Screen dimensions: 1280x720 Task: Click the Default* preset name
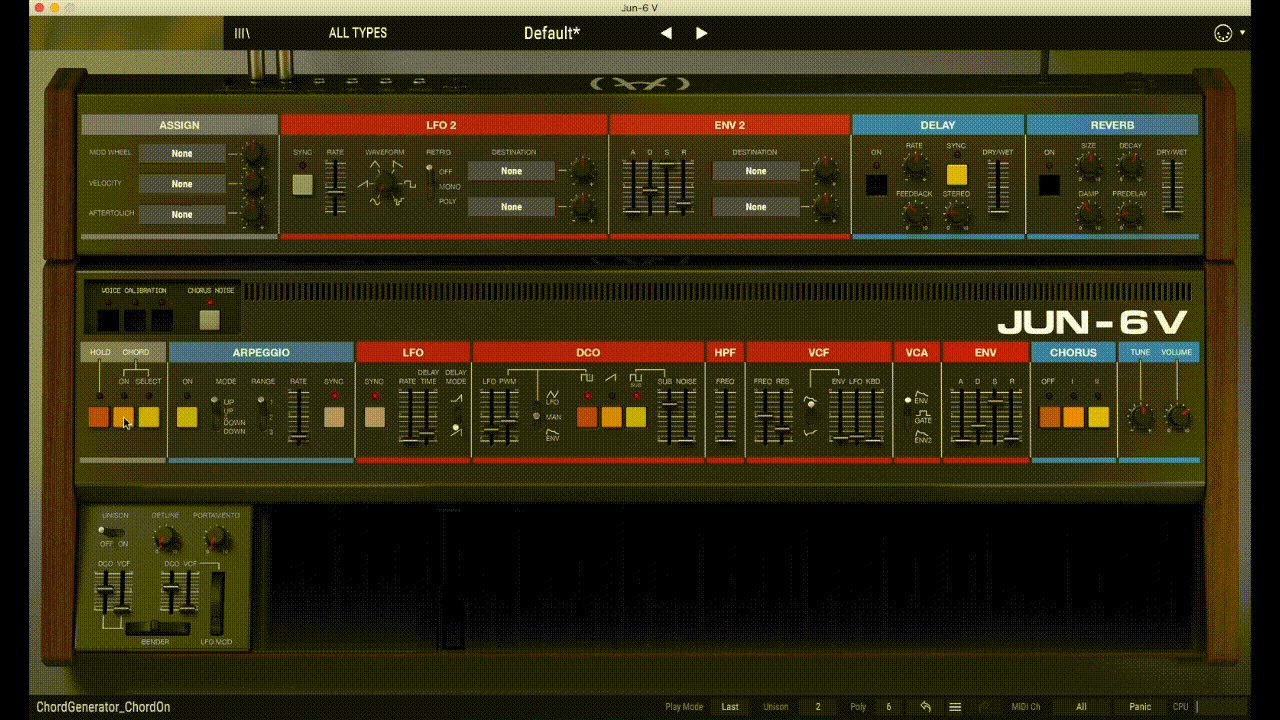[x=551, y=33]
